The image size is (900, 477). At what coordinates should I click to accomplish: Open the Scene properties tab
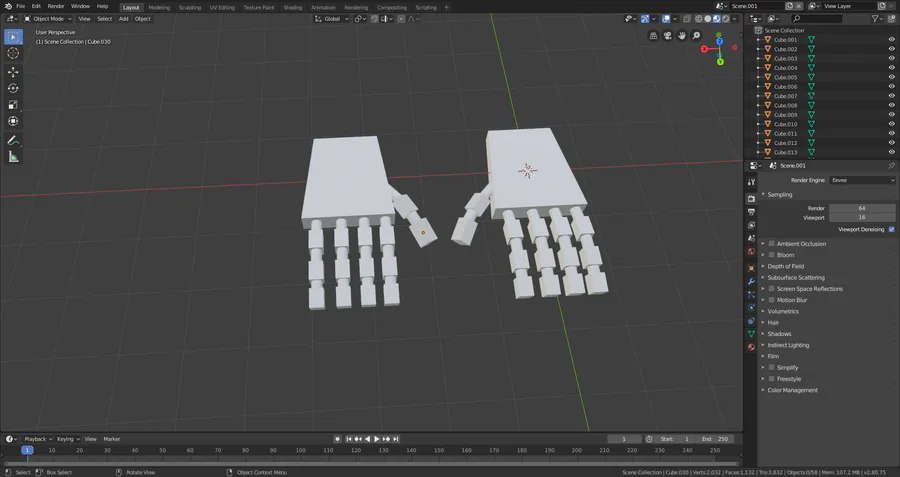click(751, 238)
